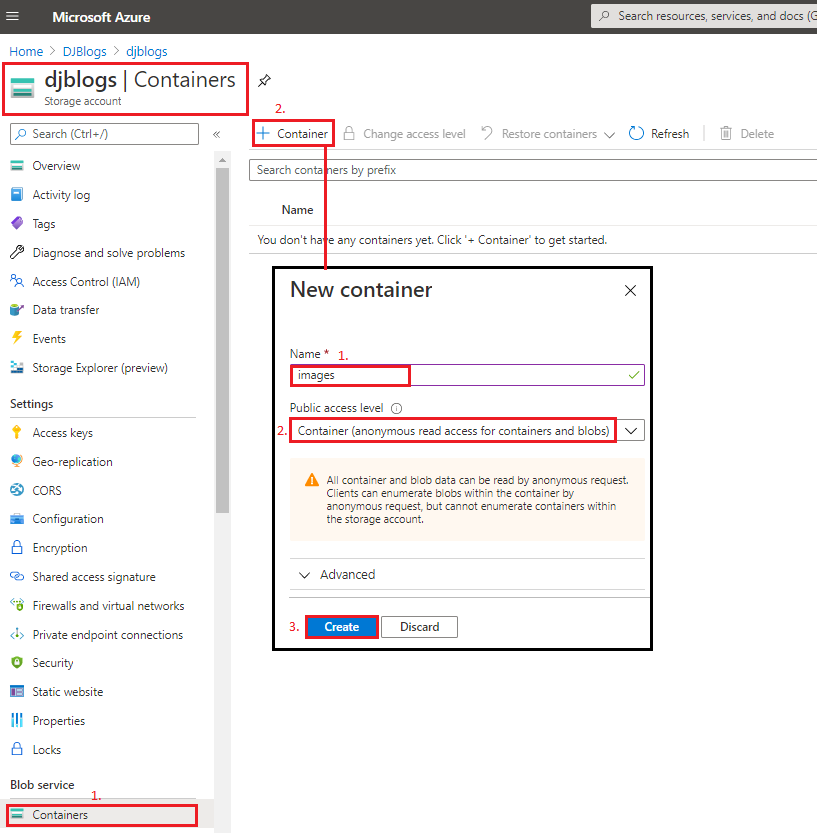Open Containers under Blob service
817x833 pixels.
coord(101,815)
